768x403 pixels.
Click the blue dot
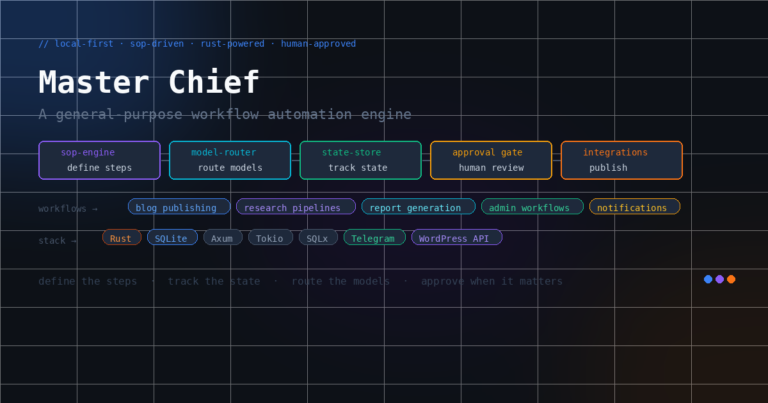[x=708, y=279]
